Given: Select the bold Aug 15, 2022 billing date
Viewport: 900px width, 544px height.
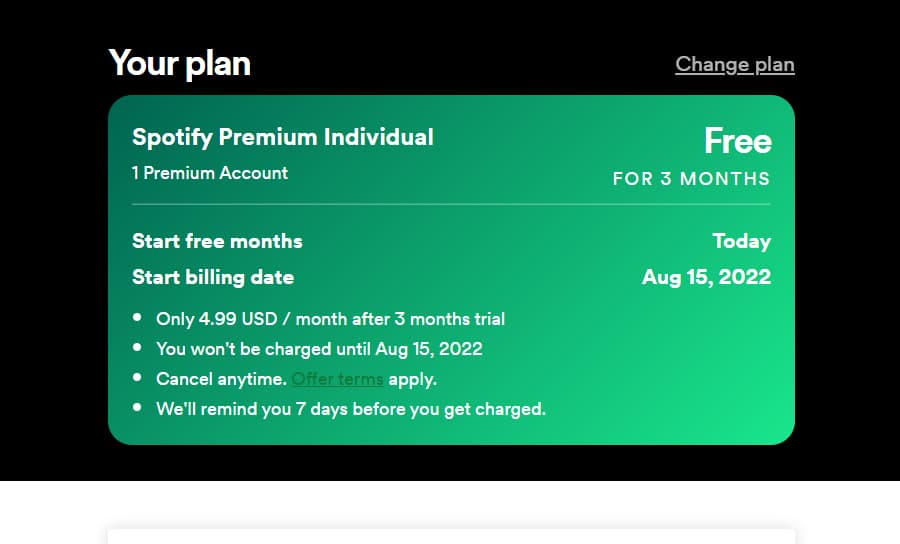Looking at the screenshot, I should click(x=707, y=277).
